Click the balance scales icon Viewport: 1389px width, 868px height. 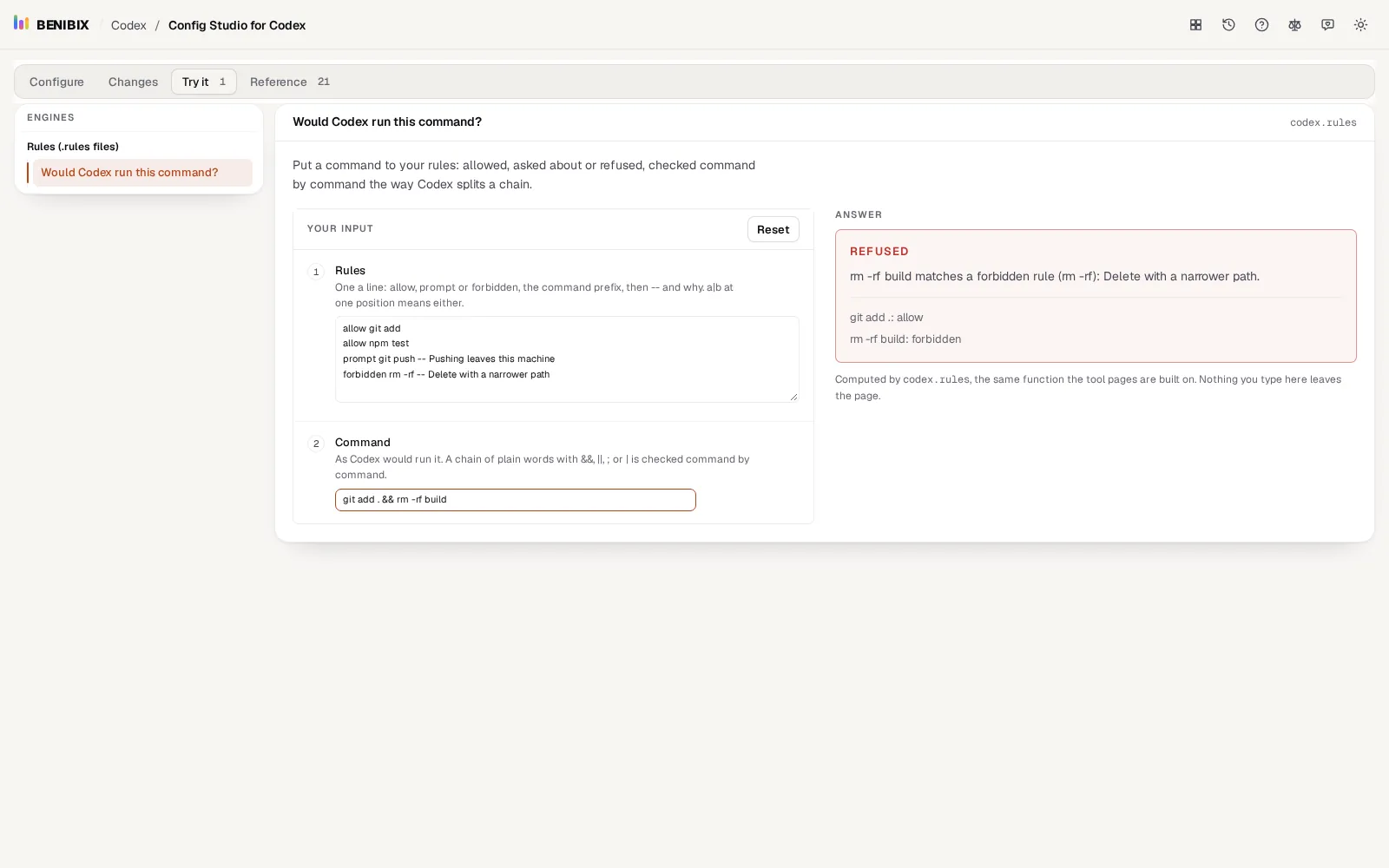[x=1294, y=25]
